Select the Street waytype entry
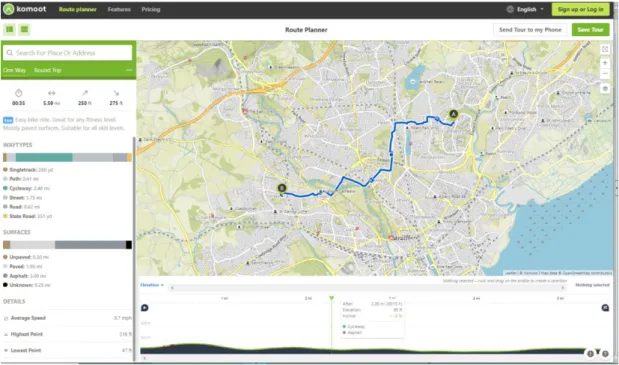The image size is (619, 365). (x=23, y=198)
